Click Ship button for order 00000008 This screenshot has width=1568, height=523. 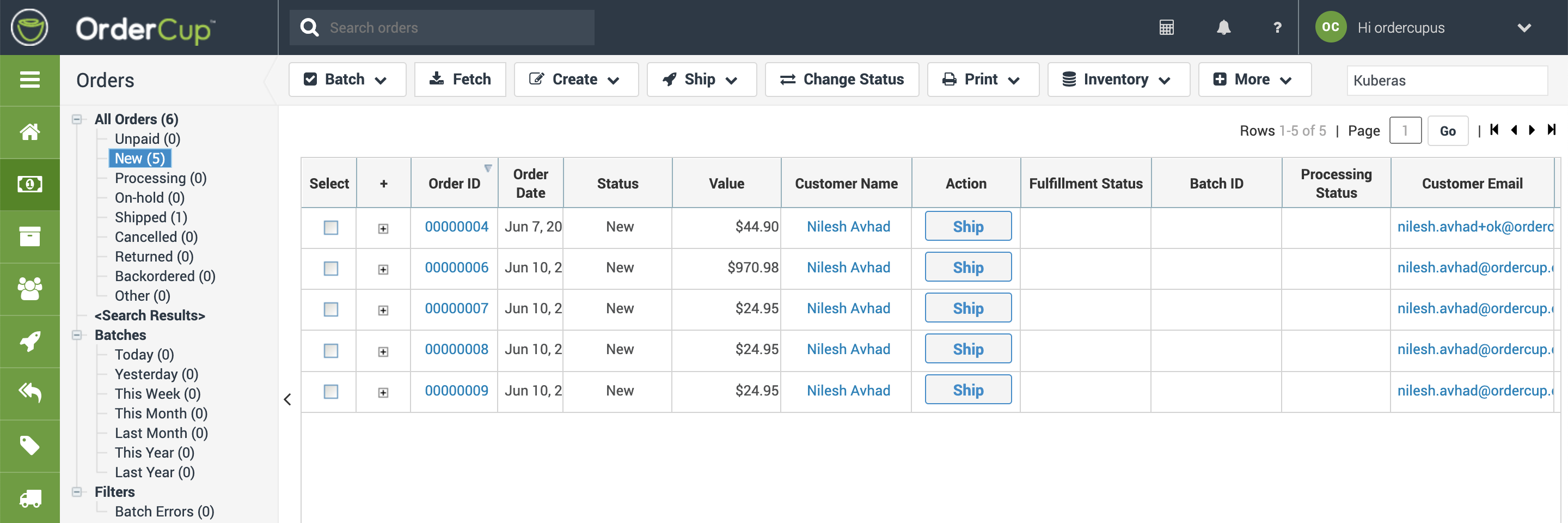point(967,349)
